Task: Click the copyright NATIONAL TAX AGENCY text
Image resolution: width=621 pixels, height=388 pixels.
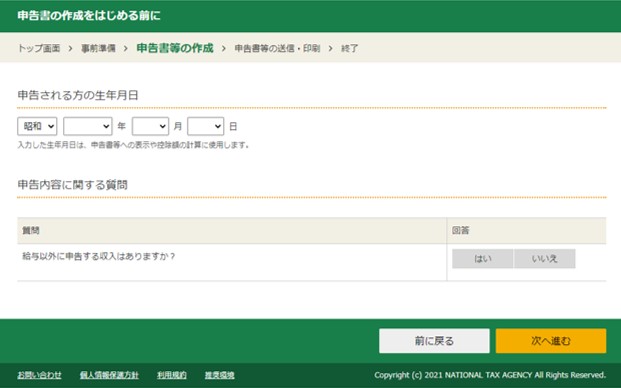Action: [490, 375]
